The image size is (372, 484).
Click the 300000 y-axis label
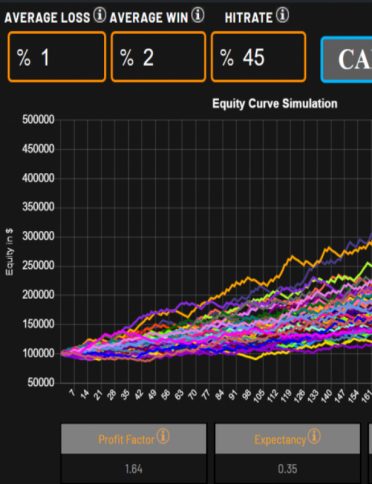pyautogui.click(x=38, y=236)
